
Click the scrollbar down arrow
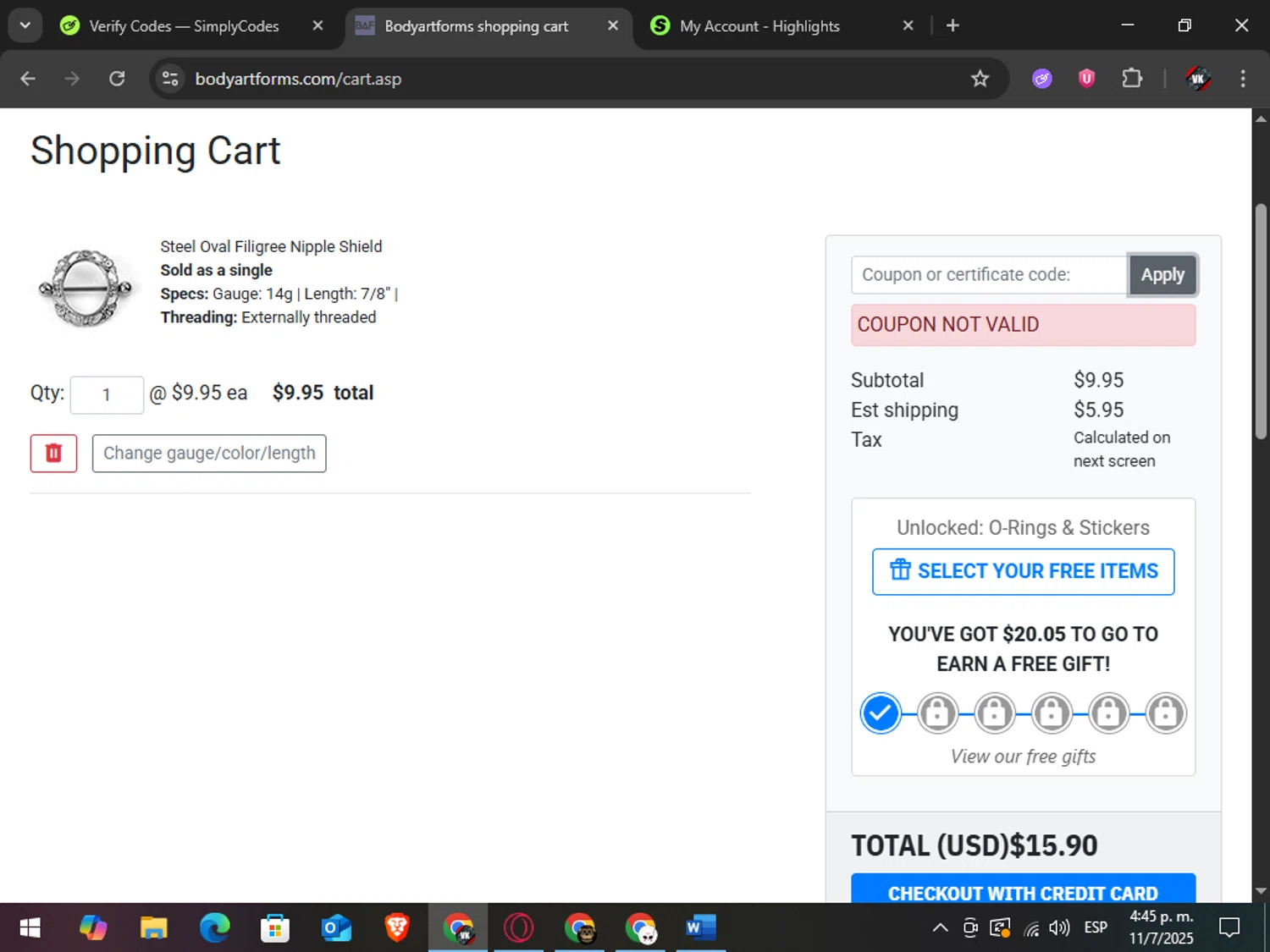click(1261, 891)
